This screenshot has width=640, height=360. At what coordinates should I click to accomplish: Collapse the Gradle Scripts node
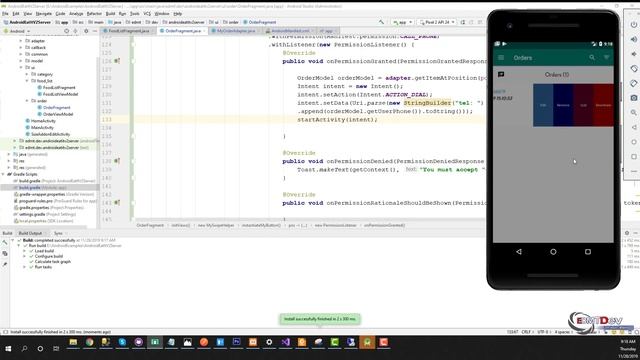(3, 174)
